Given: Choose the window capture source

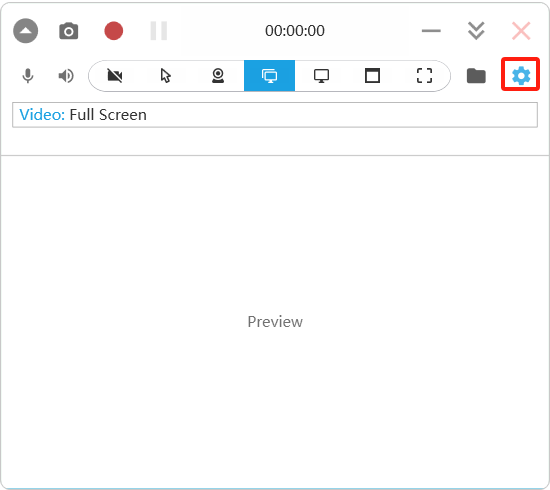Looking at the screenshot, I should click(373, 76).
